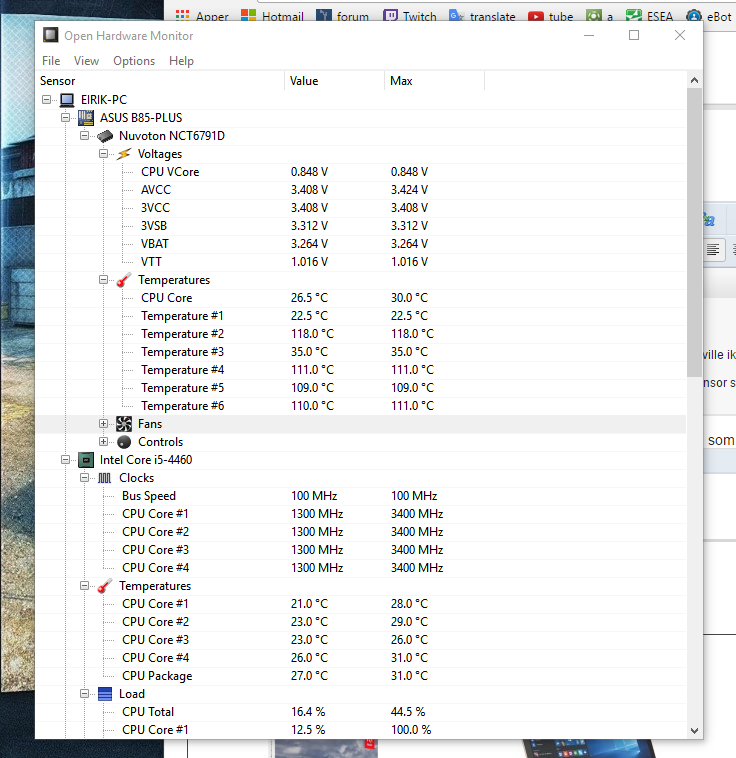Click the ESEA bookmark icon in browser
736x758 pixels.
[633, 16]
